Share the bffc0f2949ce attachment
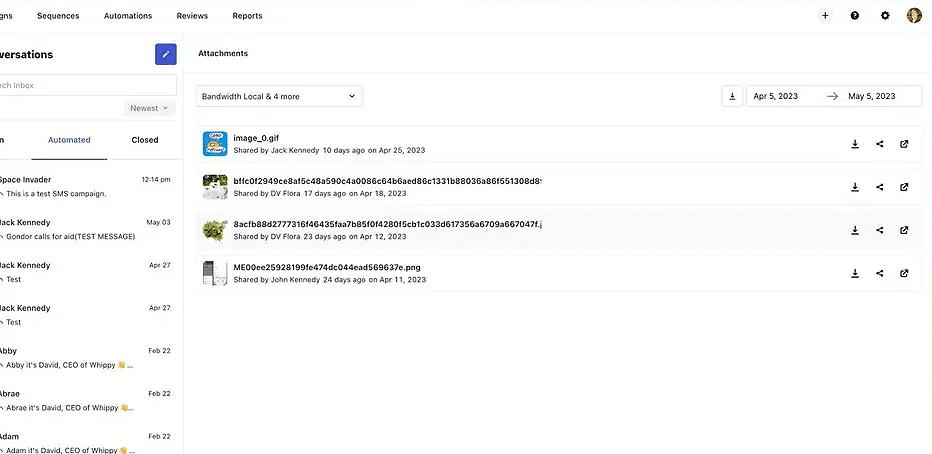932x454 pixels. pyautogui.click(x=880, y=187)
